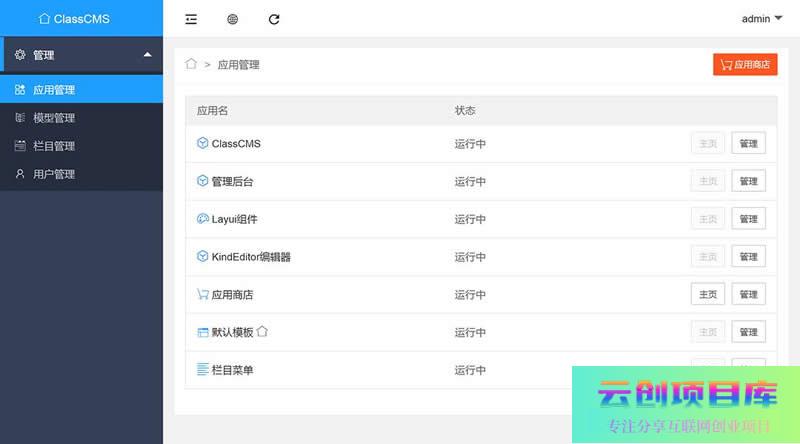Click the home icon next to 默认模板
The image size is (800, 444).
coord(262,332)
